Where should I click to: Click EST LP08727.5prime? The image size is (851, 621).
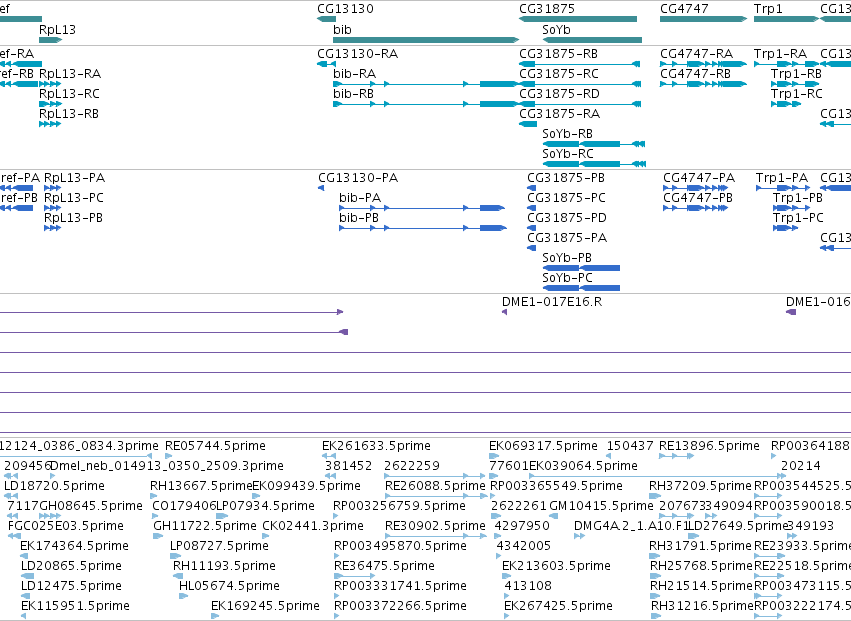tap(219, 547)
